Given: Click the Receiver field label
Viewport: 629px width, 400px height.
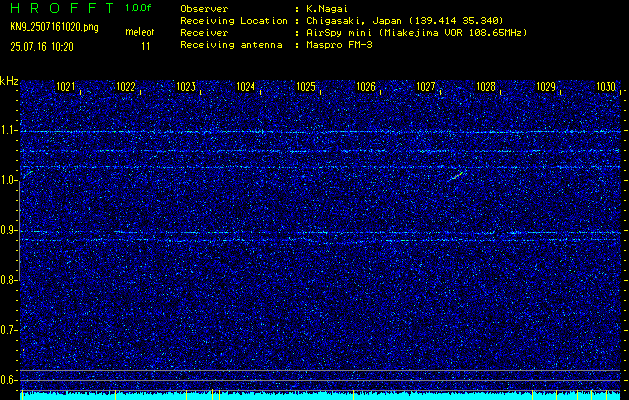Looking at the screenshot, I should 204,32.
